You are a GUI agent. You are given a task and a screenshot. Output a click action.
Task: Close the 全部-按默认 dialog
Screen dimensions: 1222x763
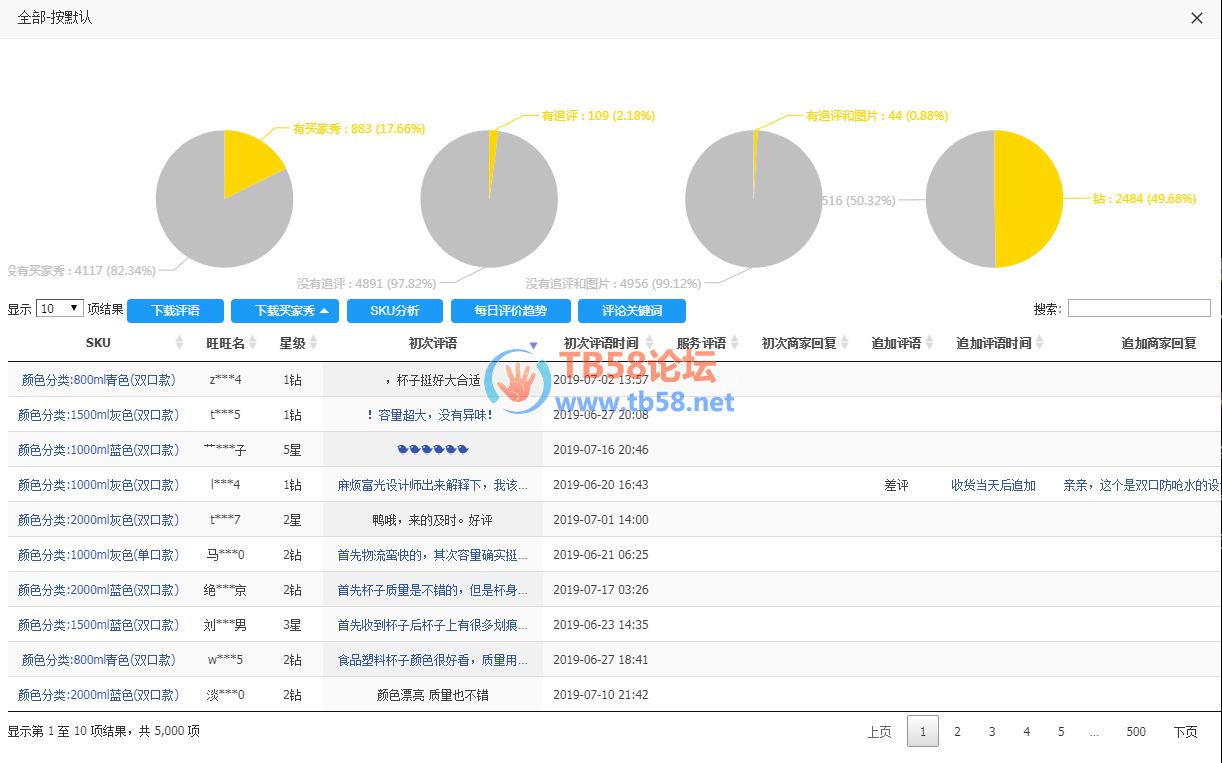pos(1197,18)
